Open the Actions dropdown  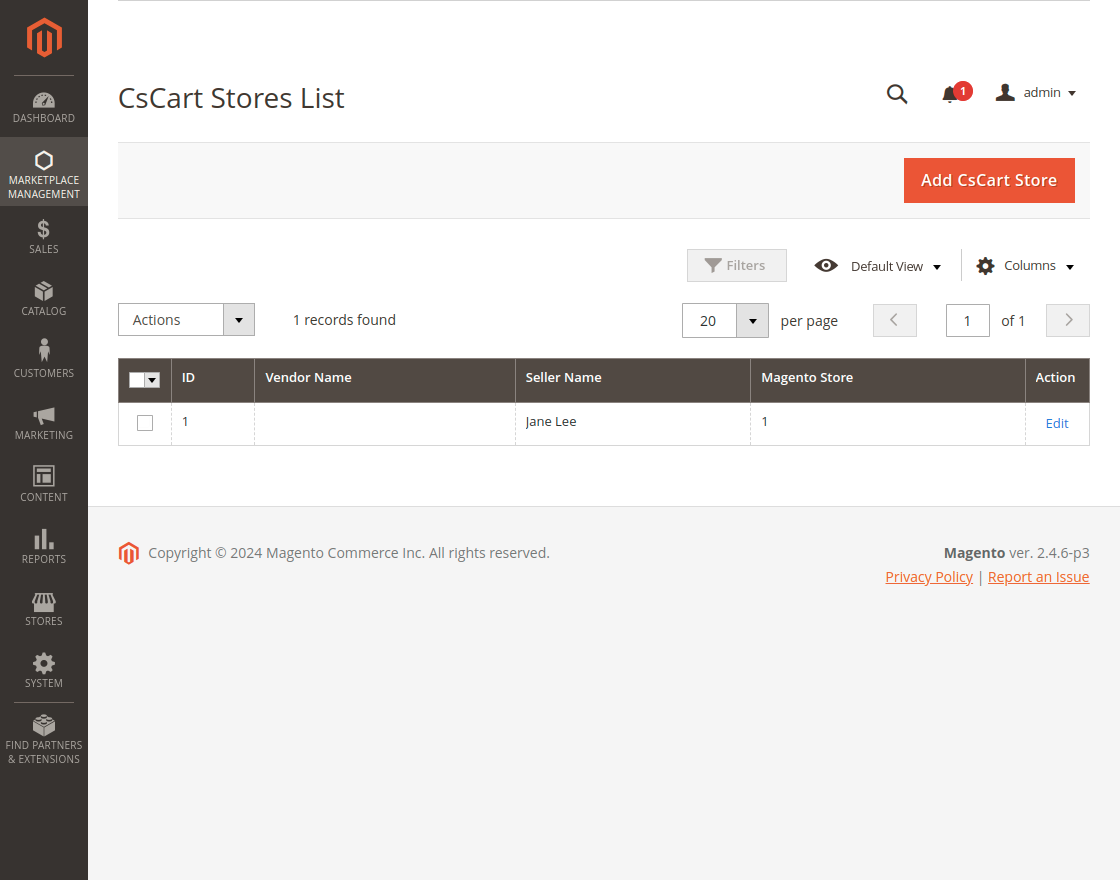[x=186, y=320]
